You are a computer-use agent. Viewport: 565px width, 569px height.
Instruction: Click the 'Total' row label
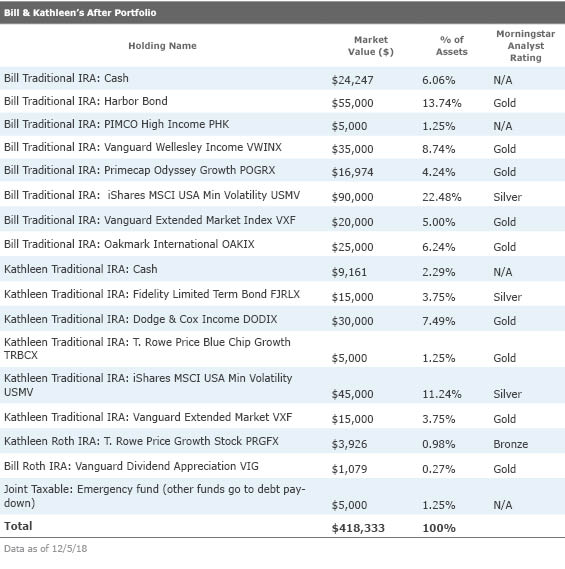coord(18,526)
